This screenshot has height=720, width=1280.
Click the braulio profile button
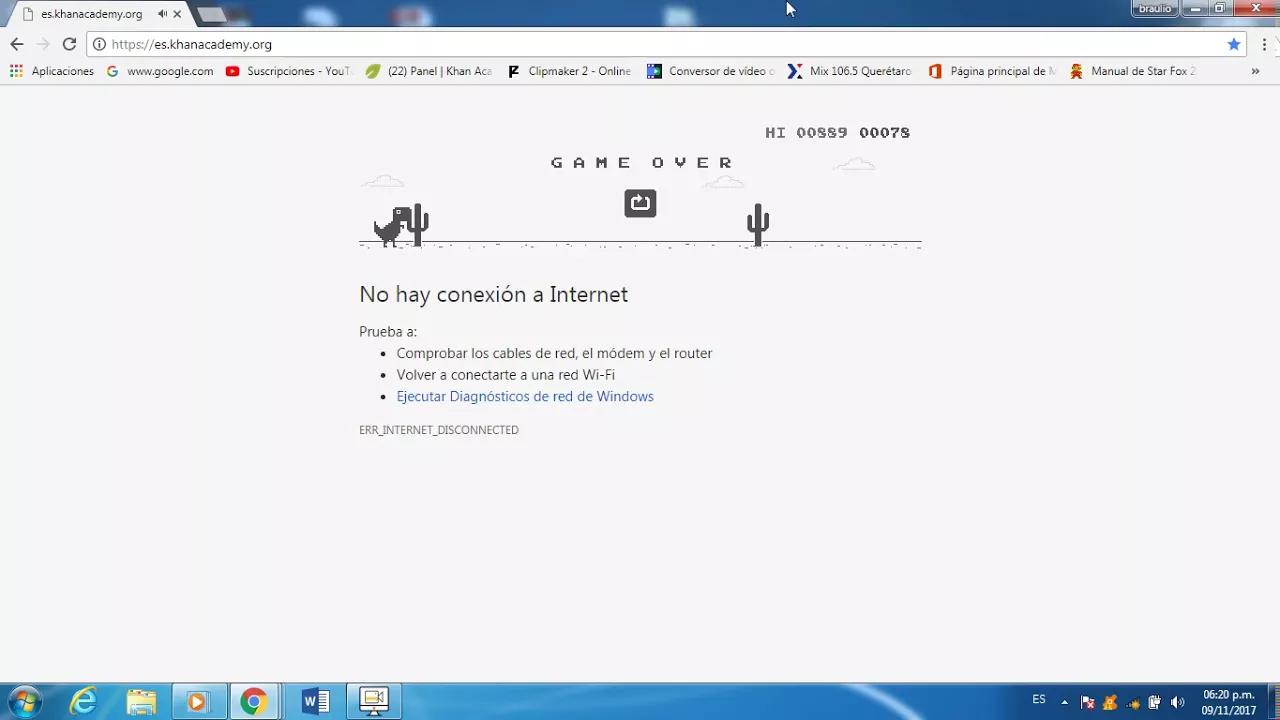pyautogui.click(x=1155, y=8)
